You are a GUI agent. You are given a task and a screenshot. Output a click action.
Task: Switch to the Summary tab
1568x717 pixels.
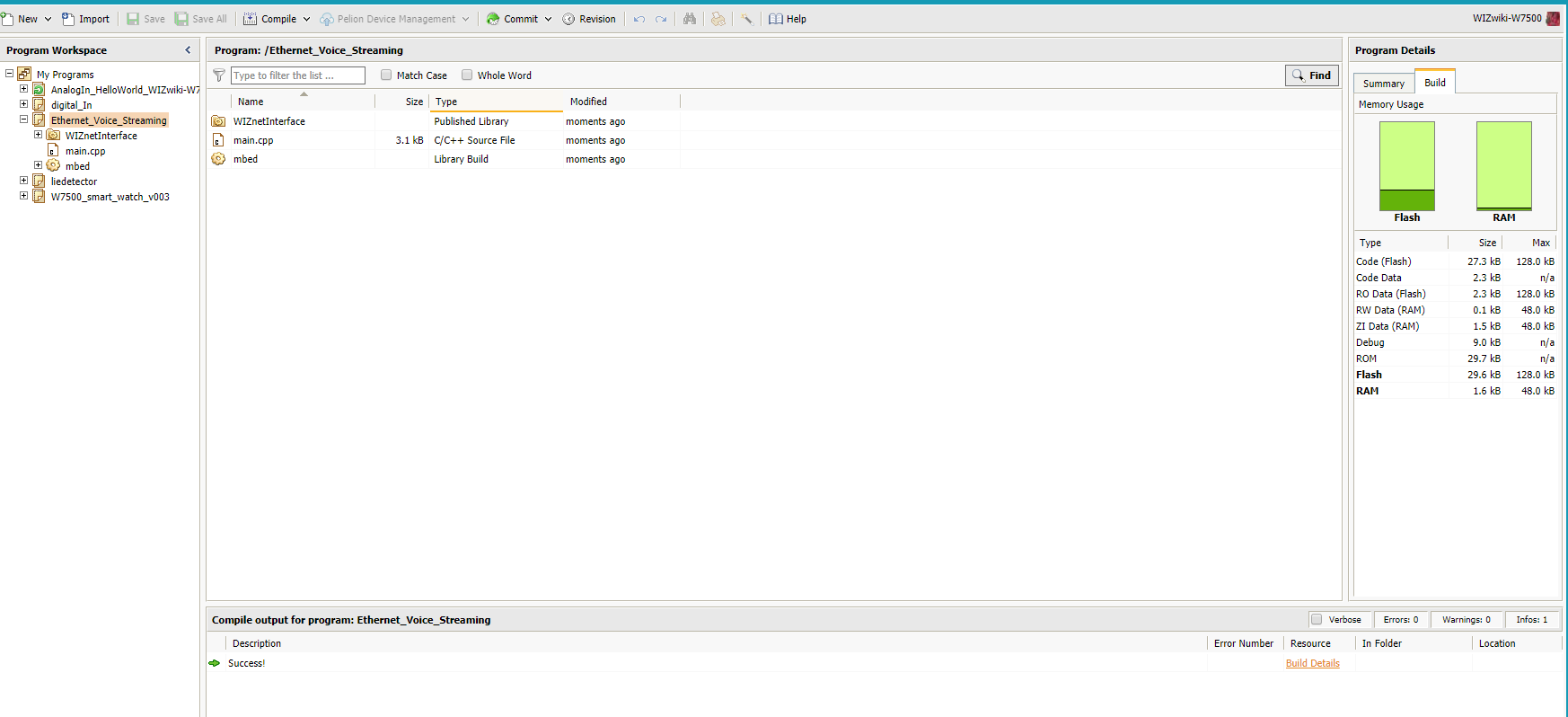1384,84
